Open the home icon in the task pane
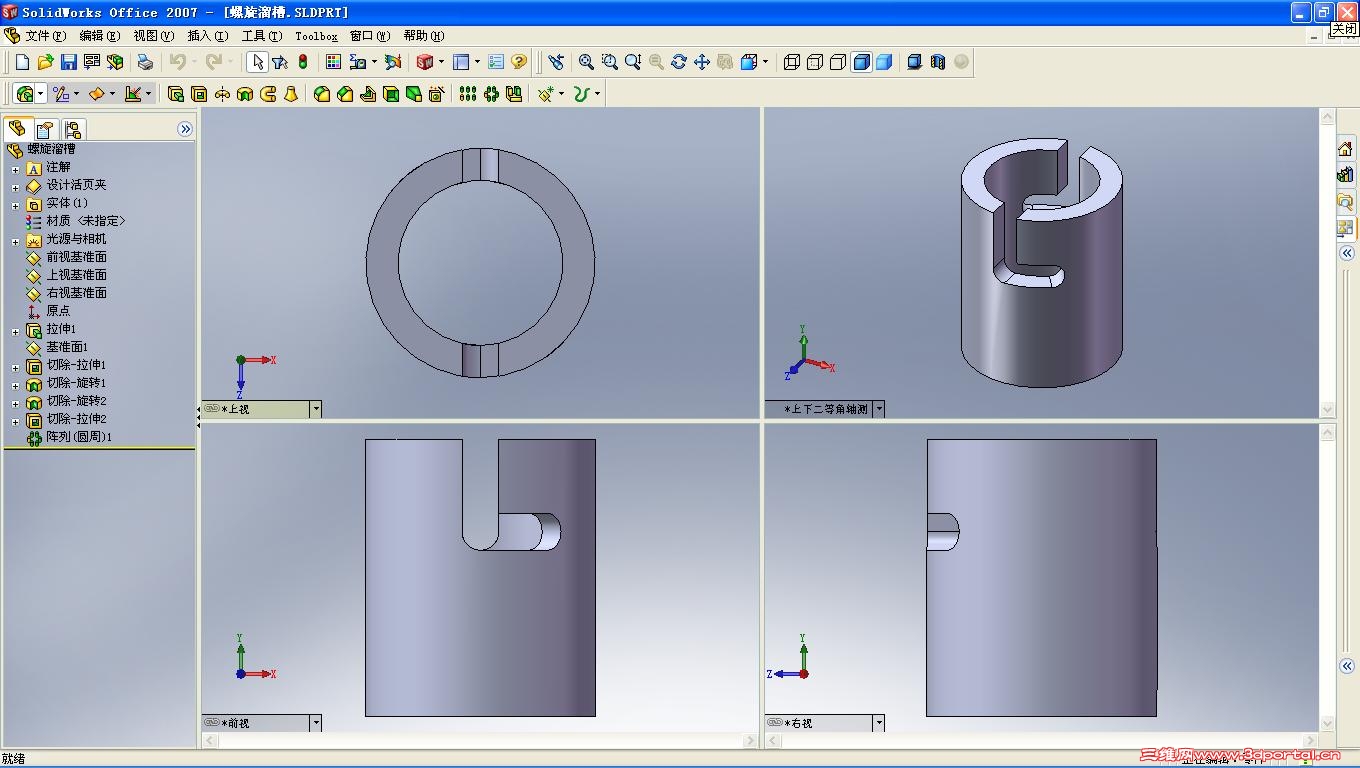Viewport: 1360px width, 768px height. (1345, 149)
